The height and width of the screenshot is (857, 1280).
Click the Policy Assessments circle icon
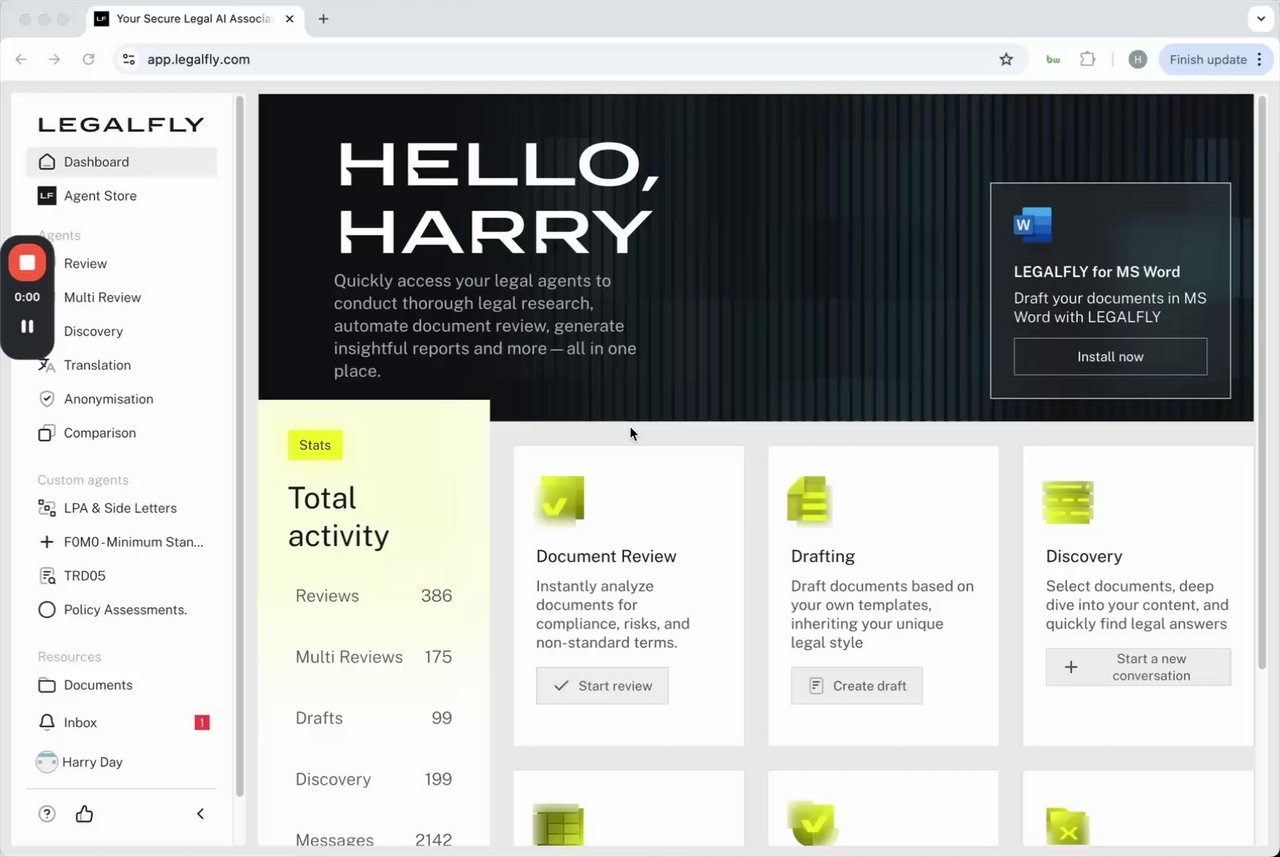[46, 610]
